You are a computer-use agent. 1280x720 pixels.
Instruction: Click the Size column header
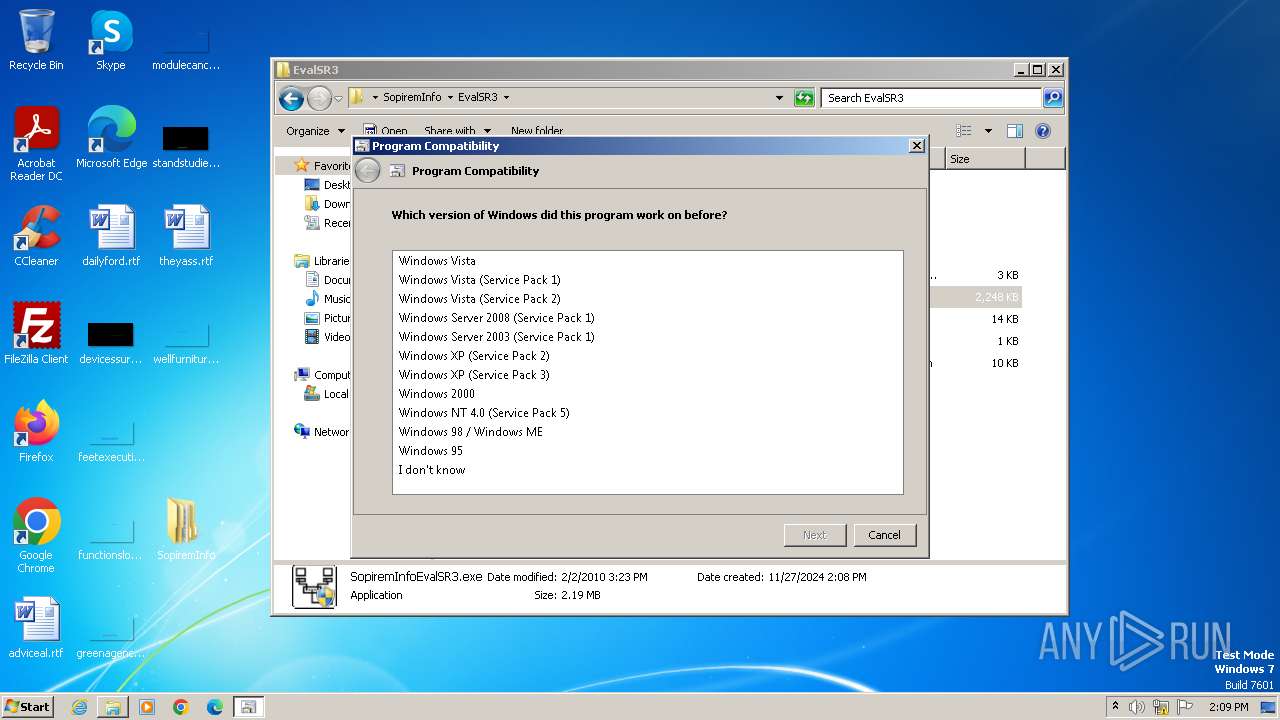coord(984,159)
